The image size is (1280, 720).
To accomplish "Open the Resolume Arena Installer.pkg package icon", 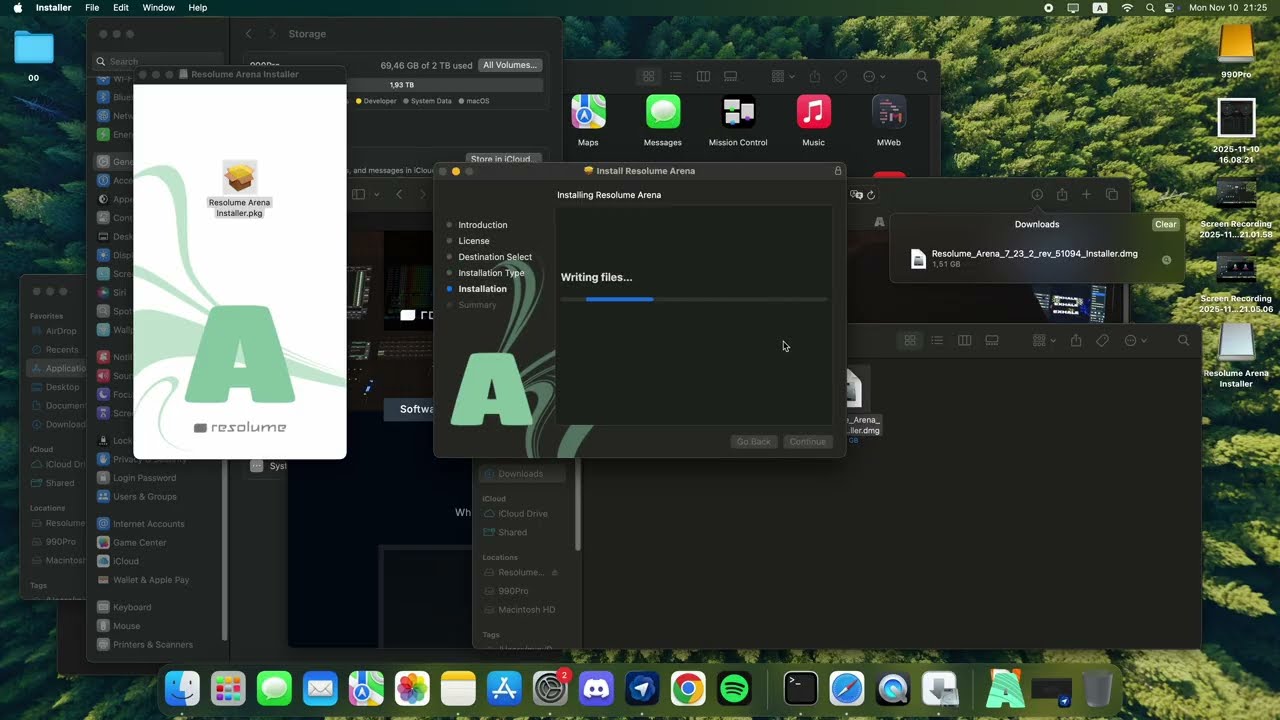I will [x=240, y=178].
